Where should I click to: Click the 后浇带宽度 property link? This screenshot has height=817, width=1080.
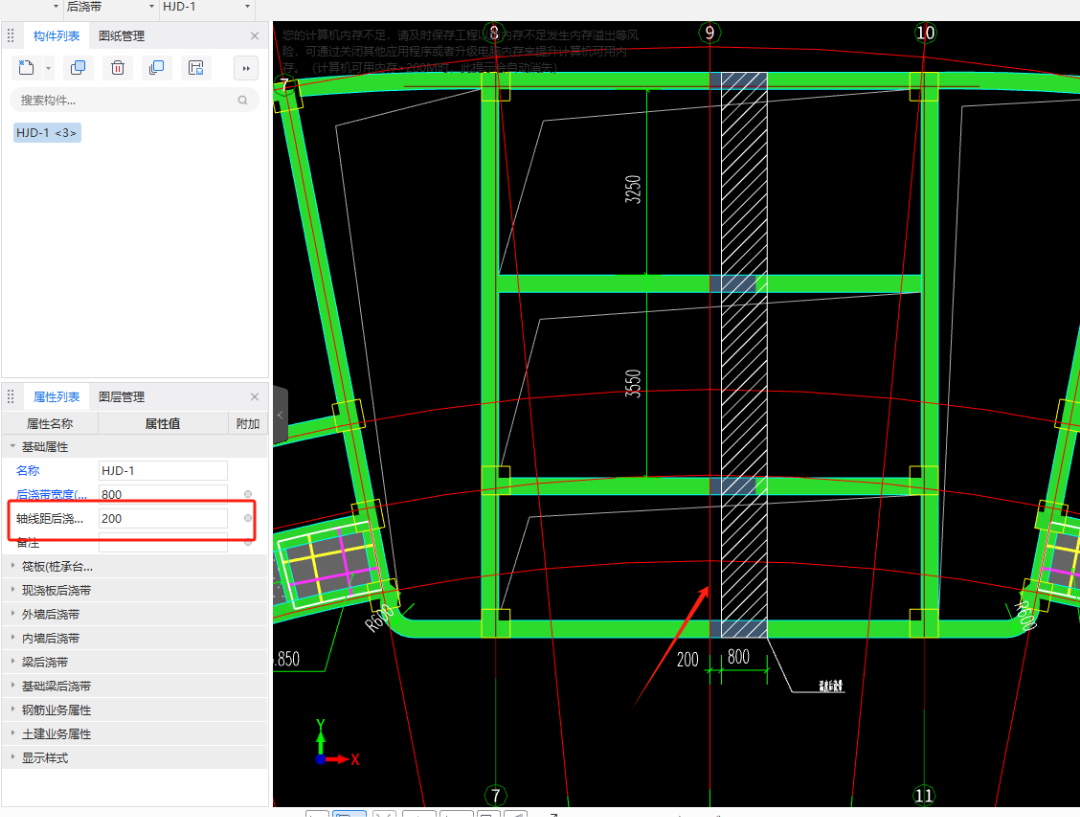coord(52,495)
